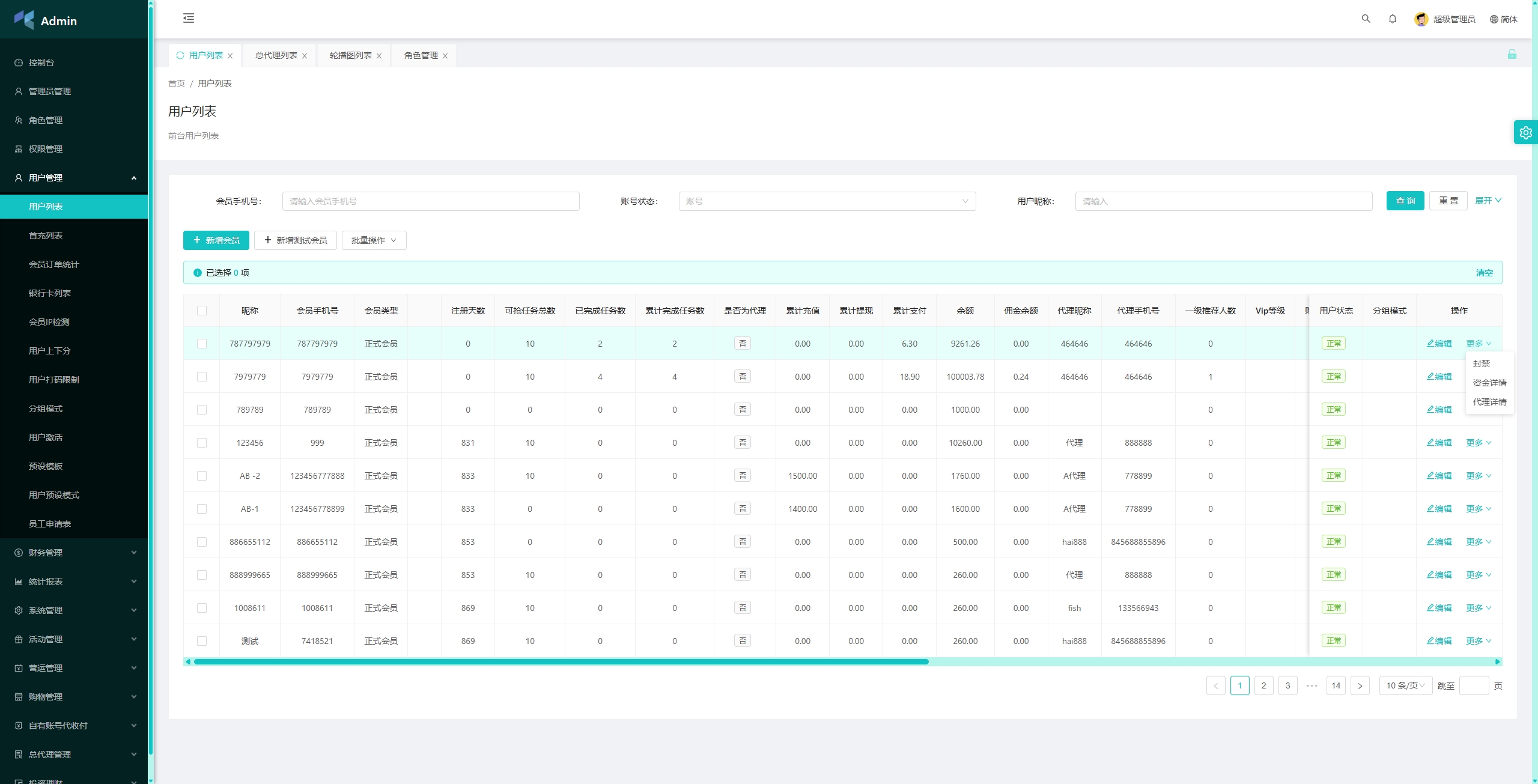This screenshot has height=784, width=1538.
Task: Choose the ban option in the open More menu
Action: (1481, 363)
